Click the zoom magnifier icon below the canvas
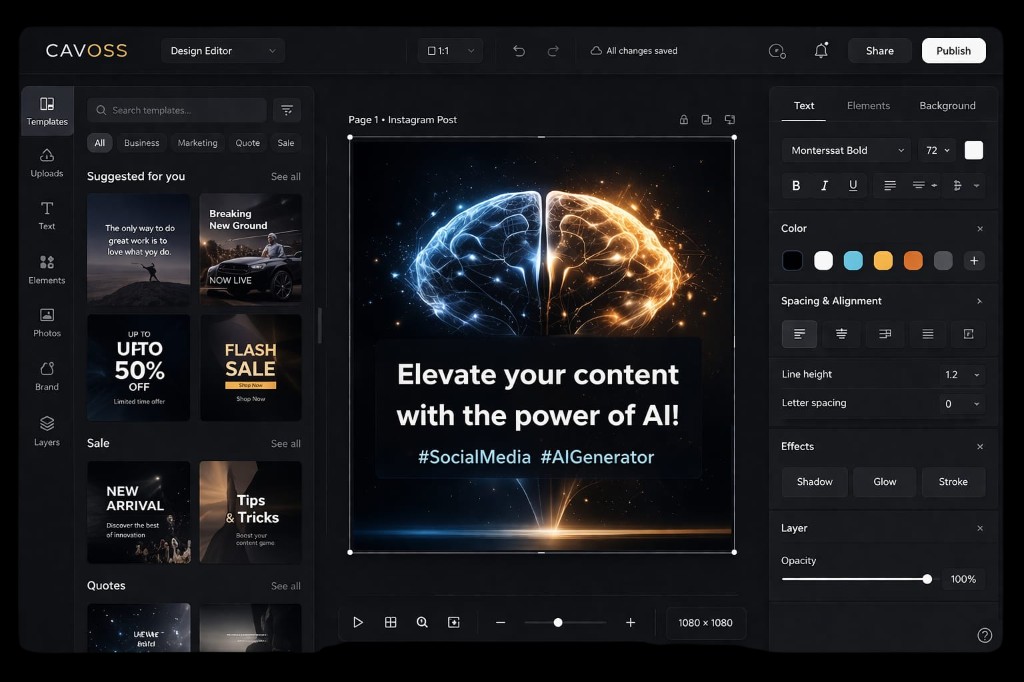1024x682 pixels. (x=422, y=621)
